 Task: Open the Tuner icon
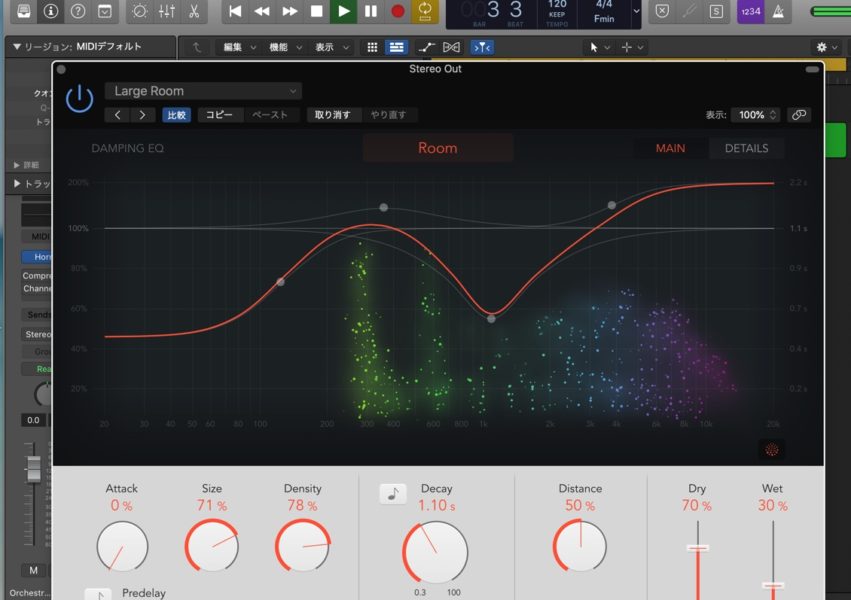coord(689,11)
